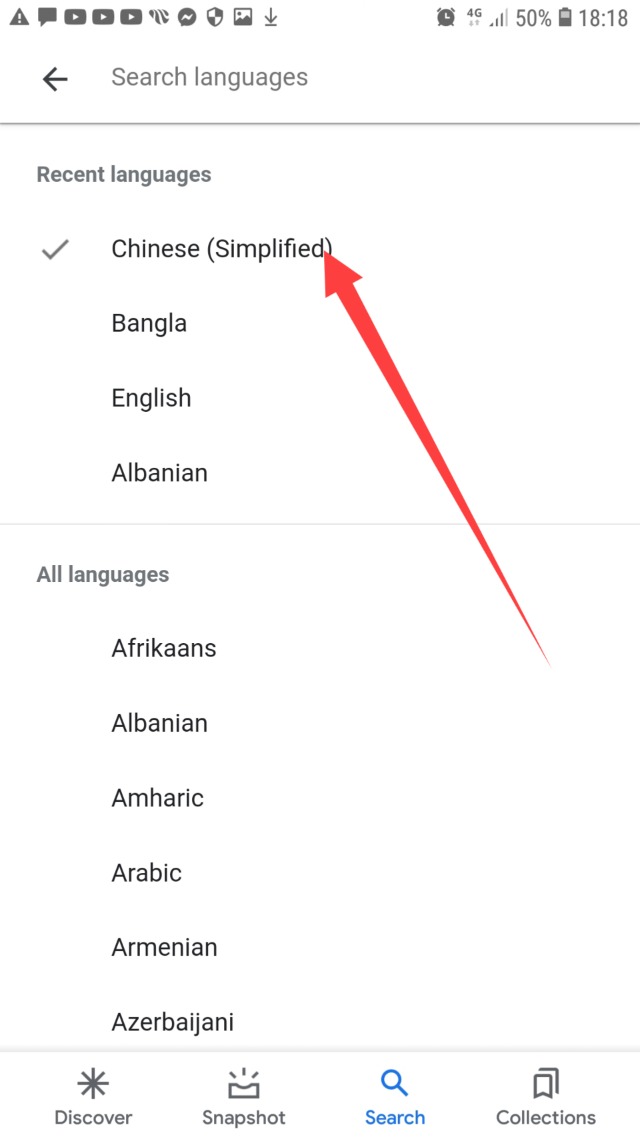Pick Afrikaans from All languages
This screenshot has height=1137, width=640.
(x=164, y=648)
